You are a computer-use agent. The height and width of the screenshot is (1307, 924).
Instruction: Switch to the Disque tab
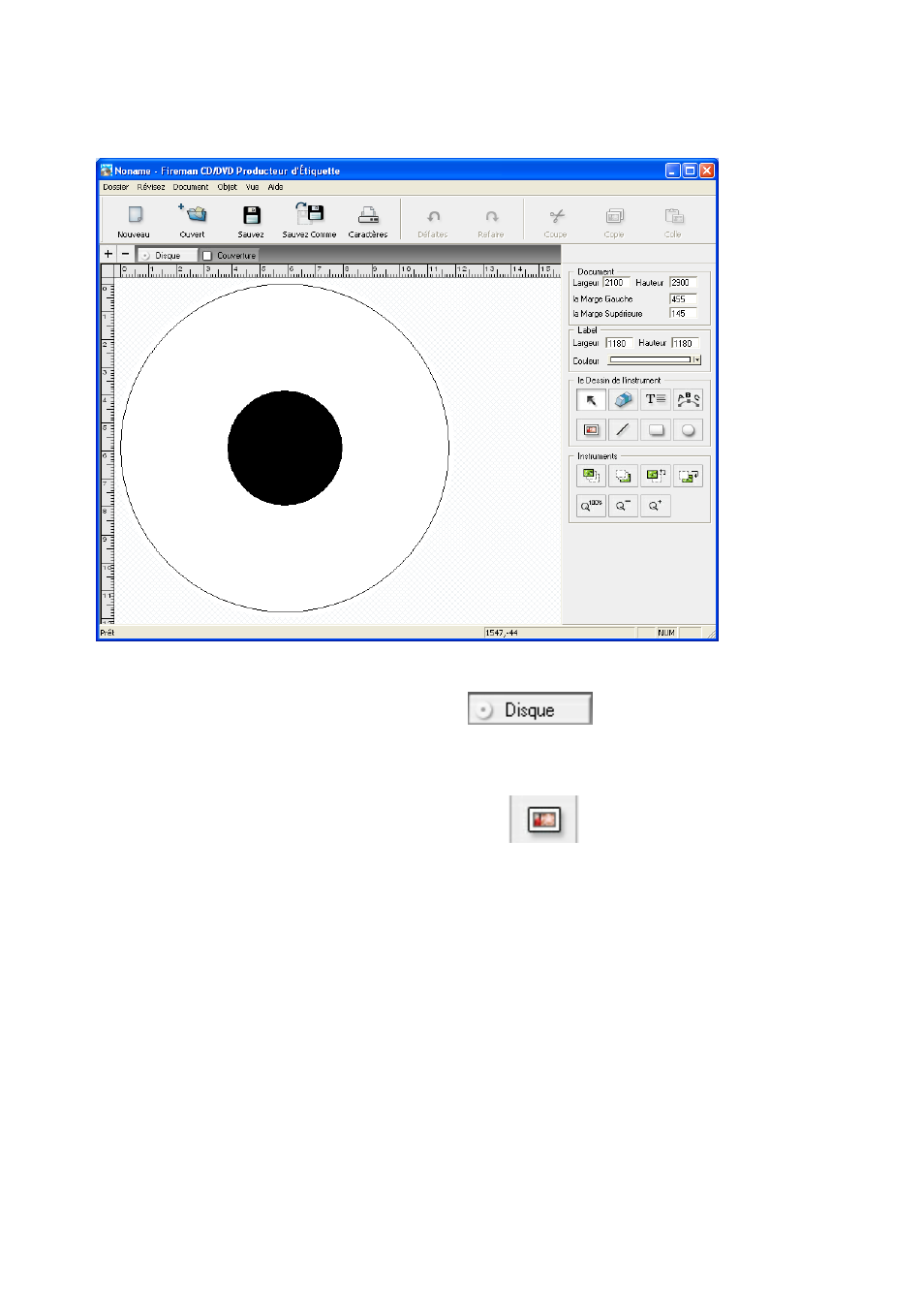168,256
